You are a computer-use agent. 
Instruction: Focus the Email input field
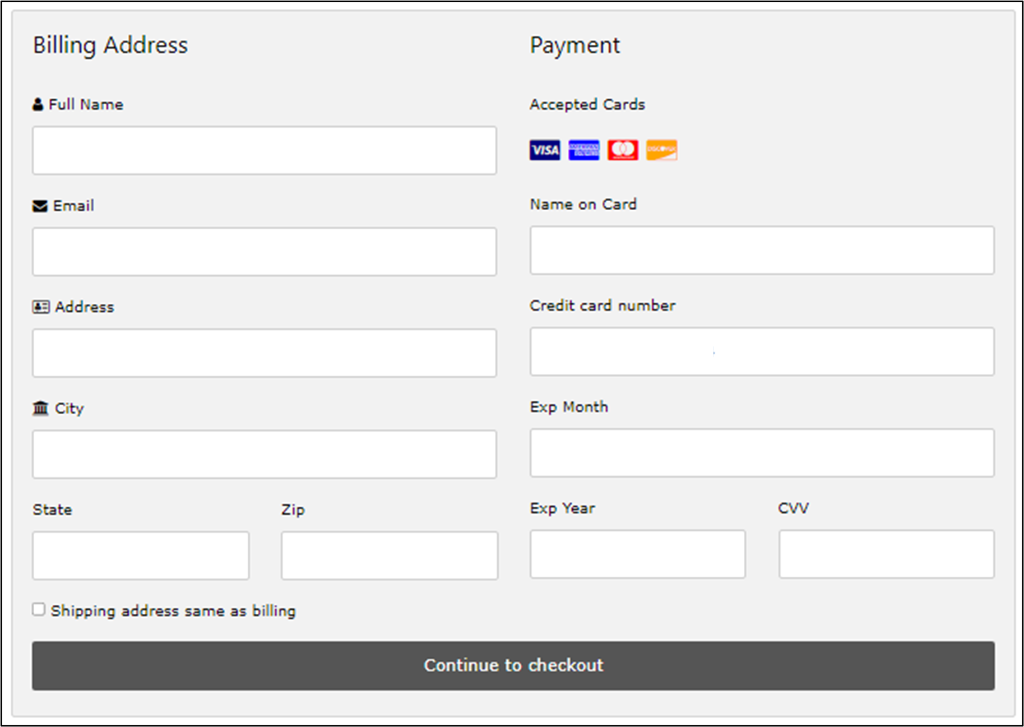pyautogui.click(x=264, y=251)
